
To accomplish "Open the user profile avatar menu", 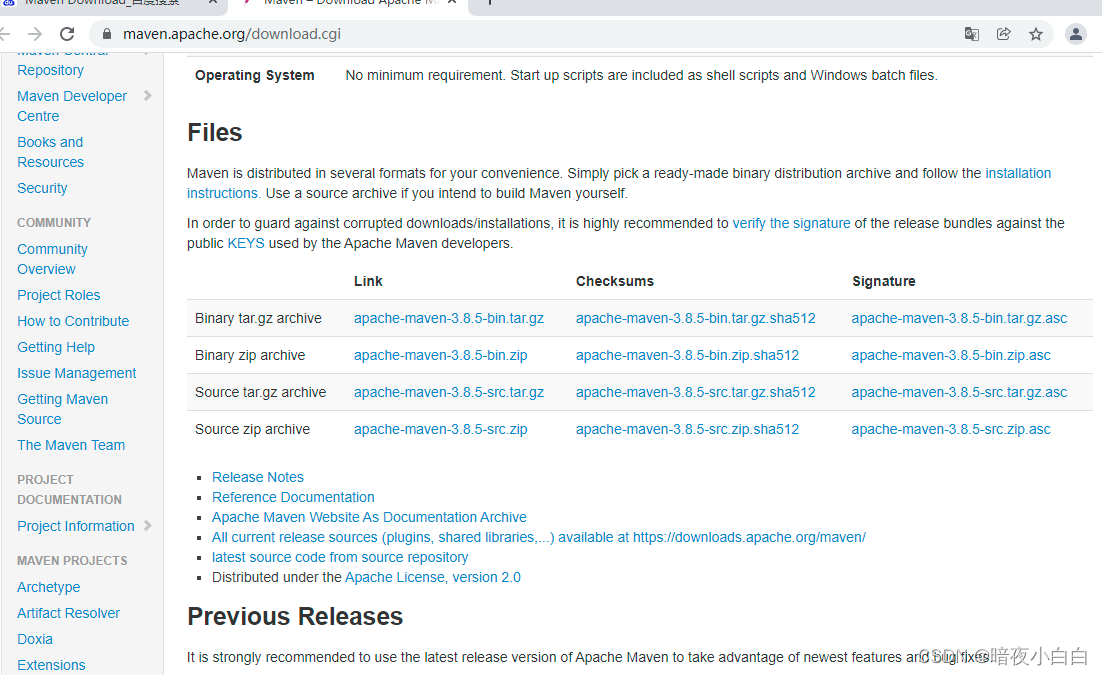I will [x=1075, y=34].
